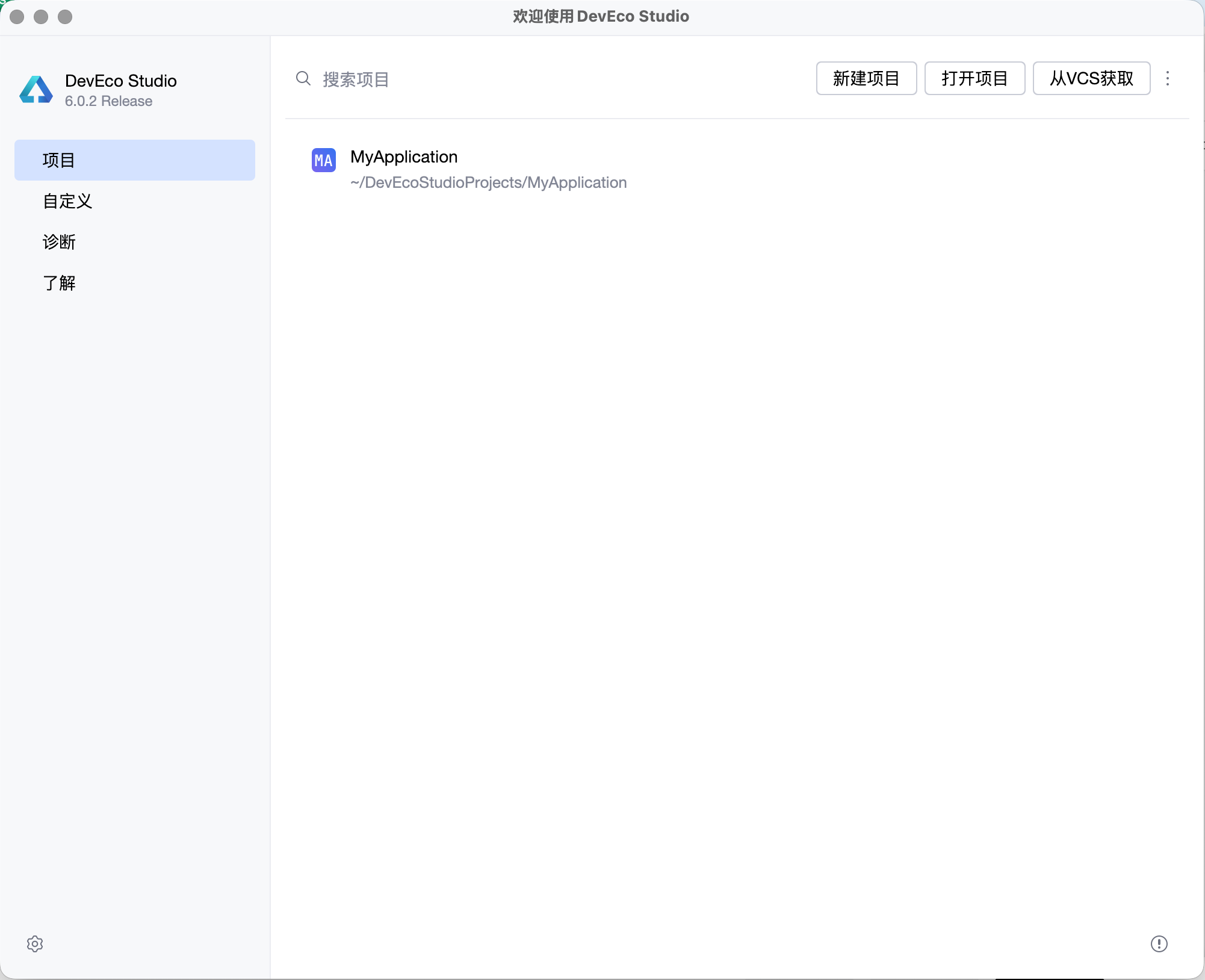This screenshot has height=980, width=1205.
Task: Choose 从VCS获取 button
Action: click(1091, 78)
